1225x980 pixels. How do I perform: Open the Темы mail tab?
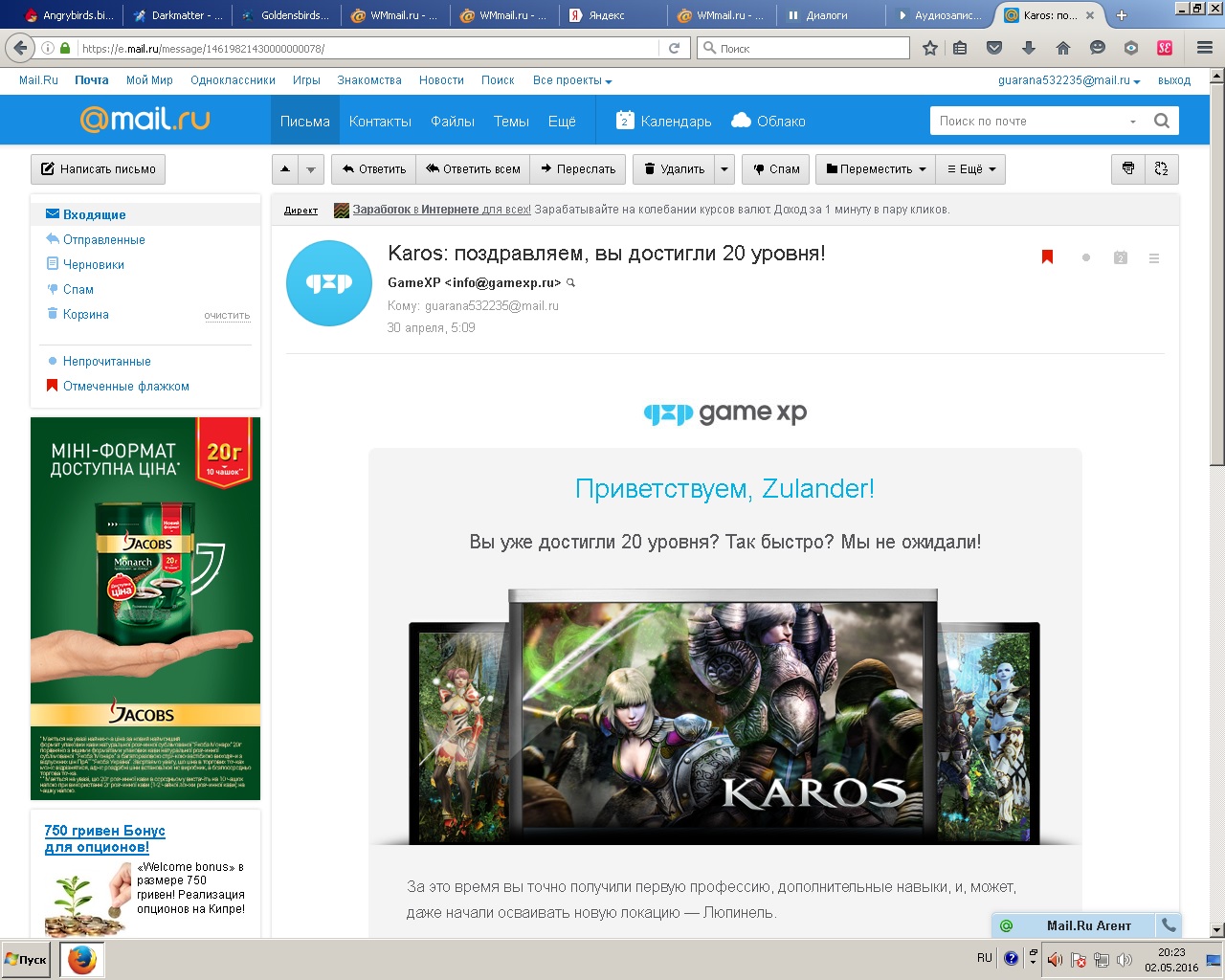pos(511,121)
